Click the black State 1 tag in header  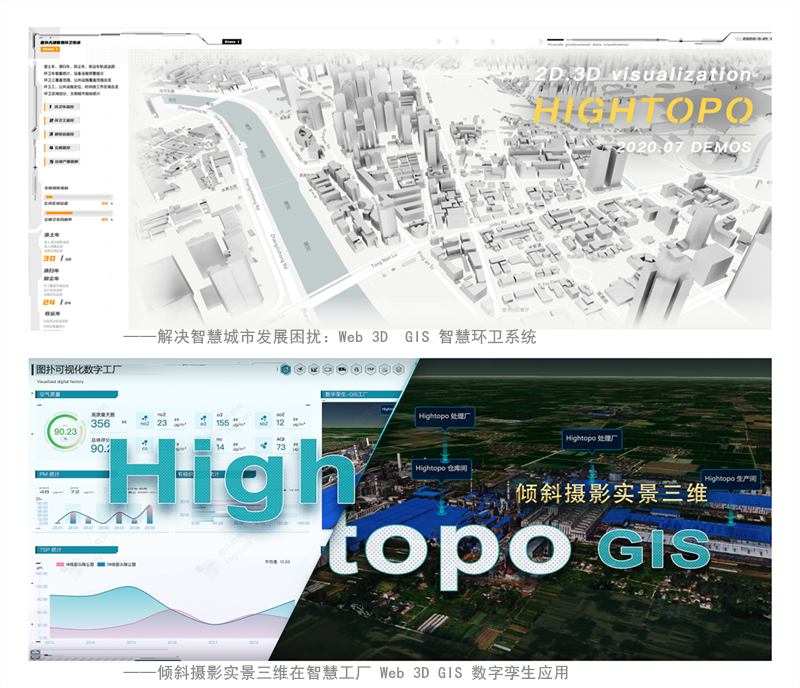232,41
